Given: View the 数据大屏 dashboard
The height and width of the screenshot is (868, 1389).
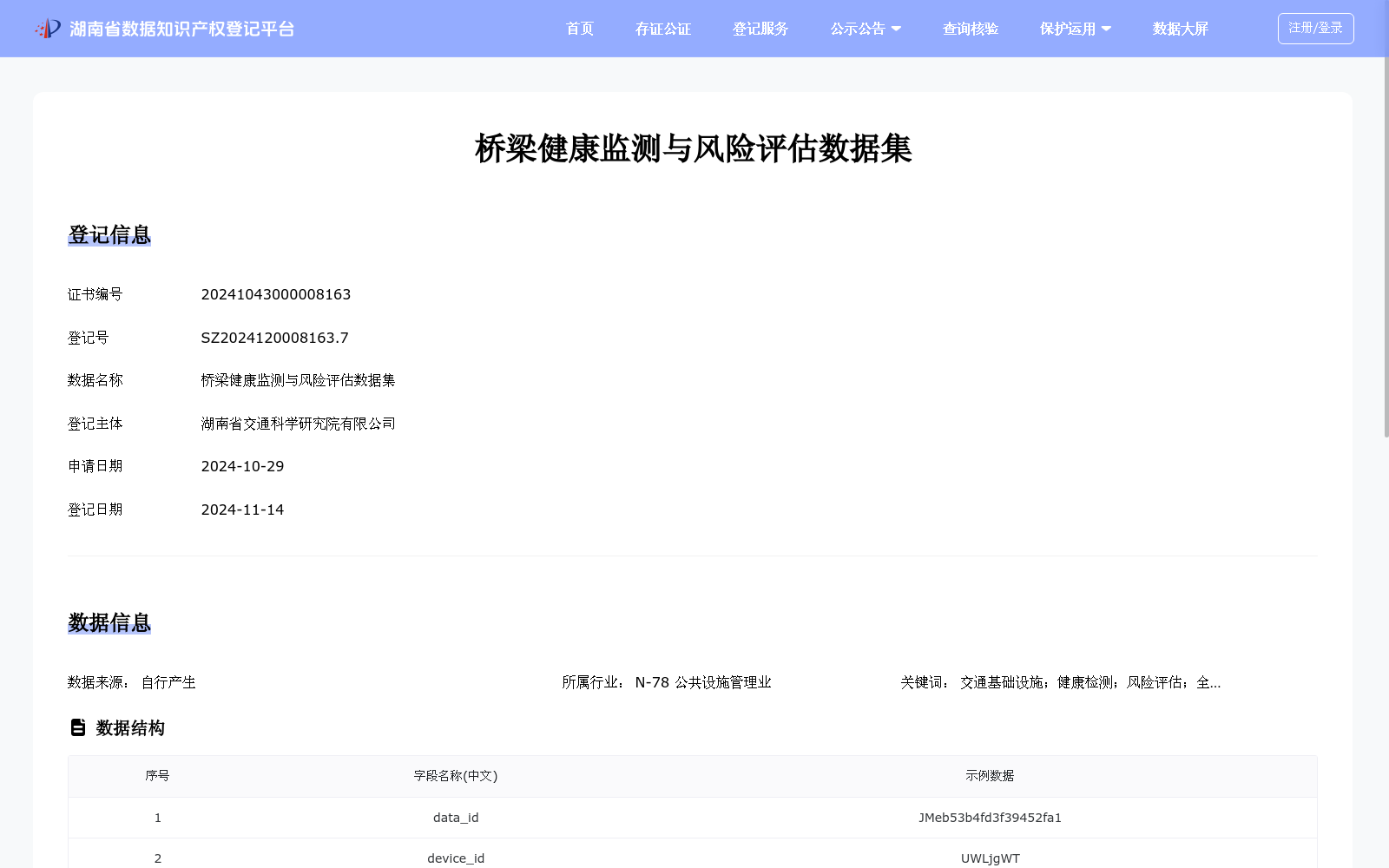Looking at the screenshot, I should click(1180, 29).
